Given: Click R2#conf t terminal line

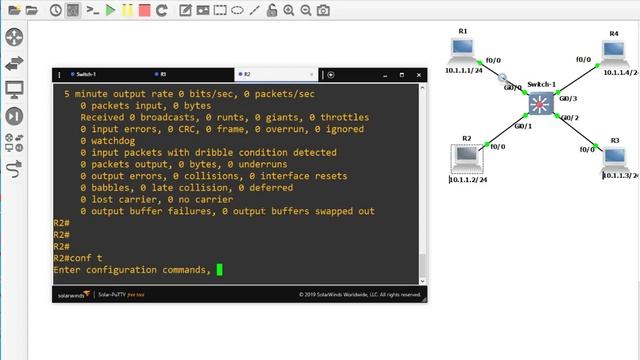Looking at the screenshot, I should tap(78, 258).
